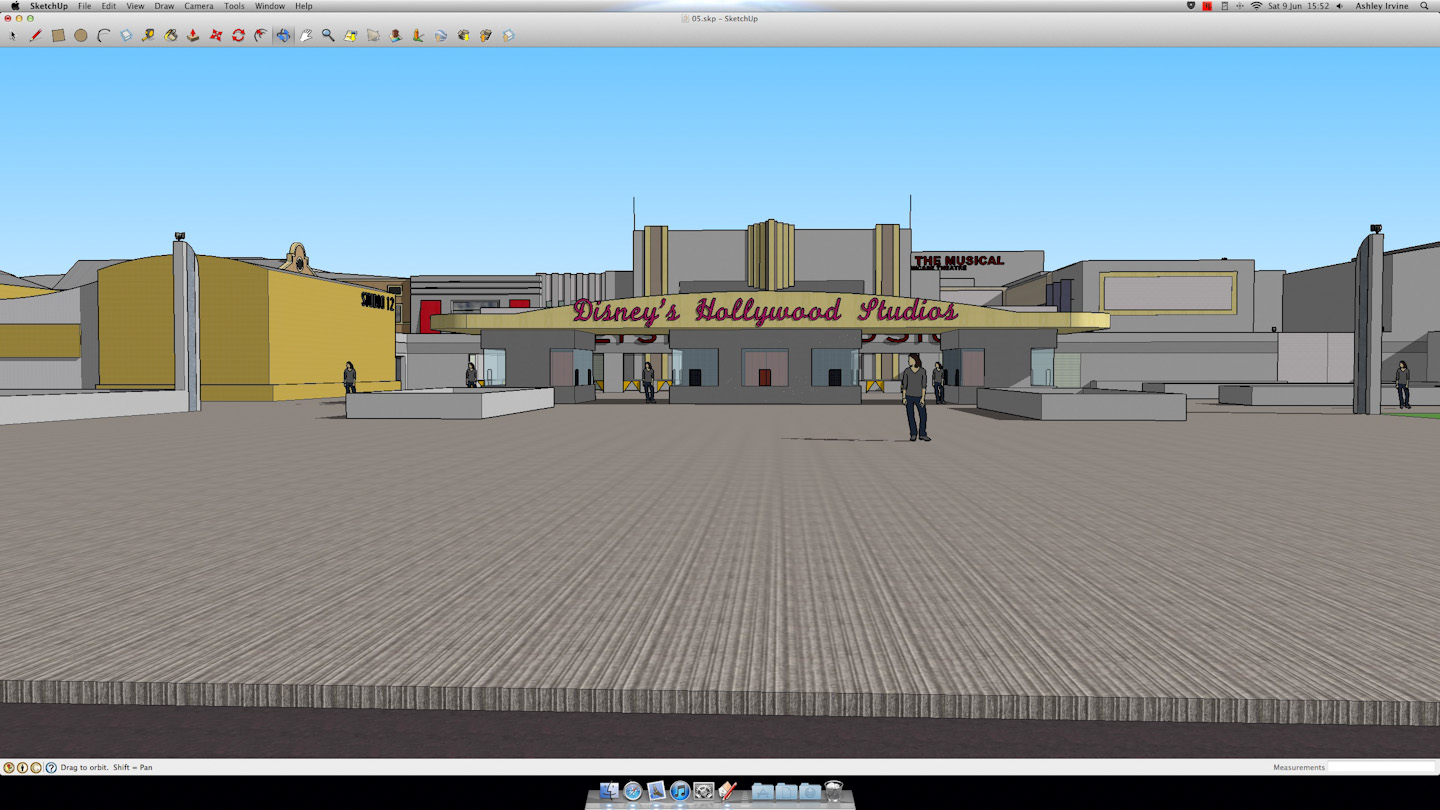Open the View menu
Viewport: 1440px width, 810px height.
(135, 6)
